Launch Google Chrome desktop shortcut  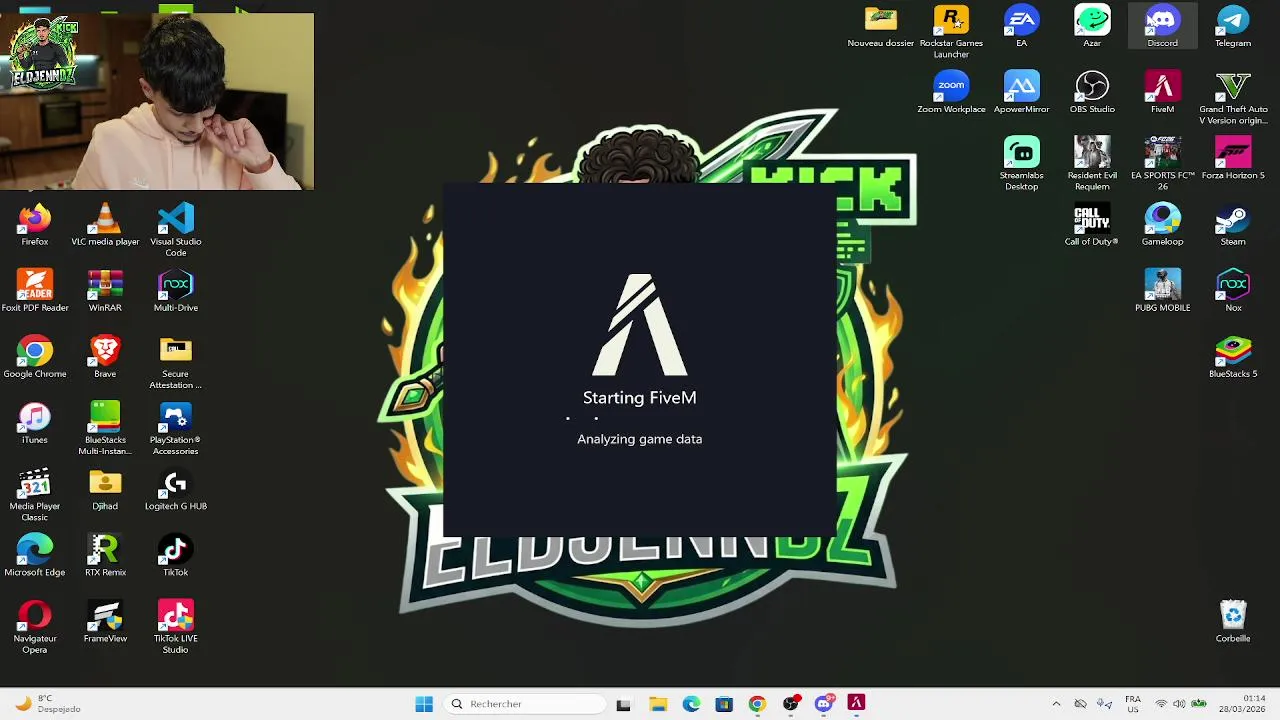coord(34,357)
